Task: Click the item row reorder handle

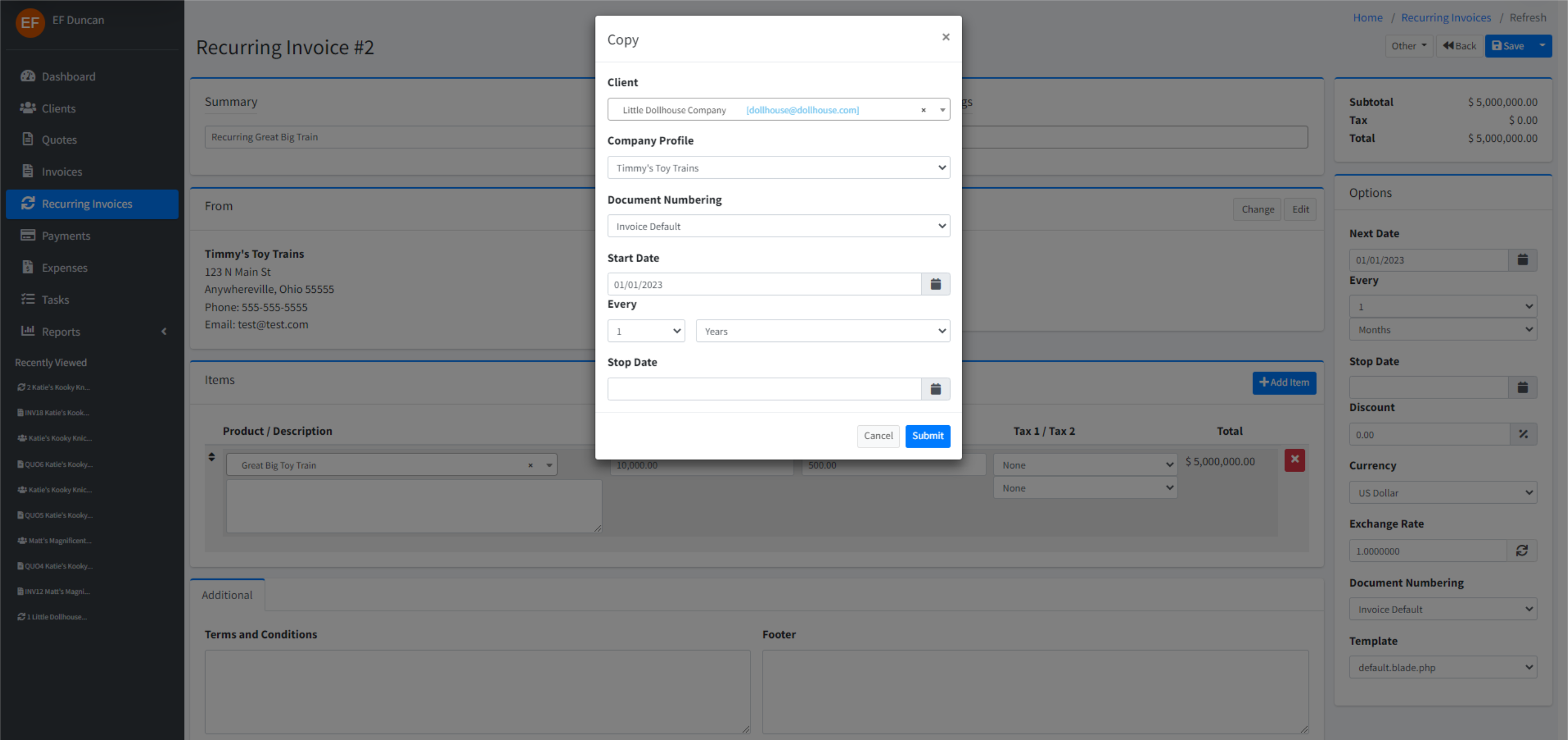Action: point(211,456)
